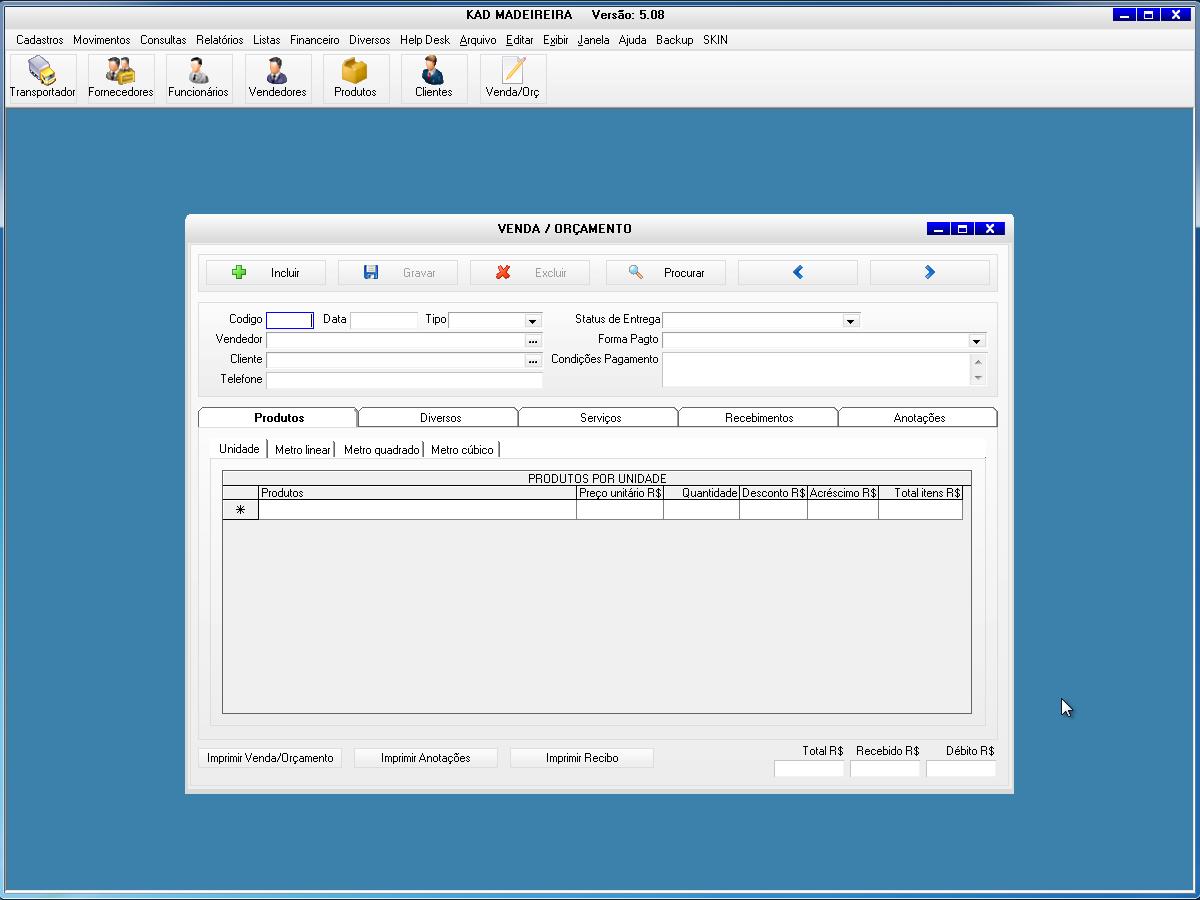Viewport: 1200px width, 900px height.
Task: Open the Backup menu
Action: pos(675,40)
